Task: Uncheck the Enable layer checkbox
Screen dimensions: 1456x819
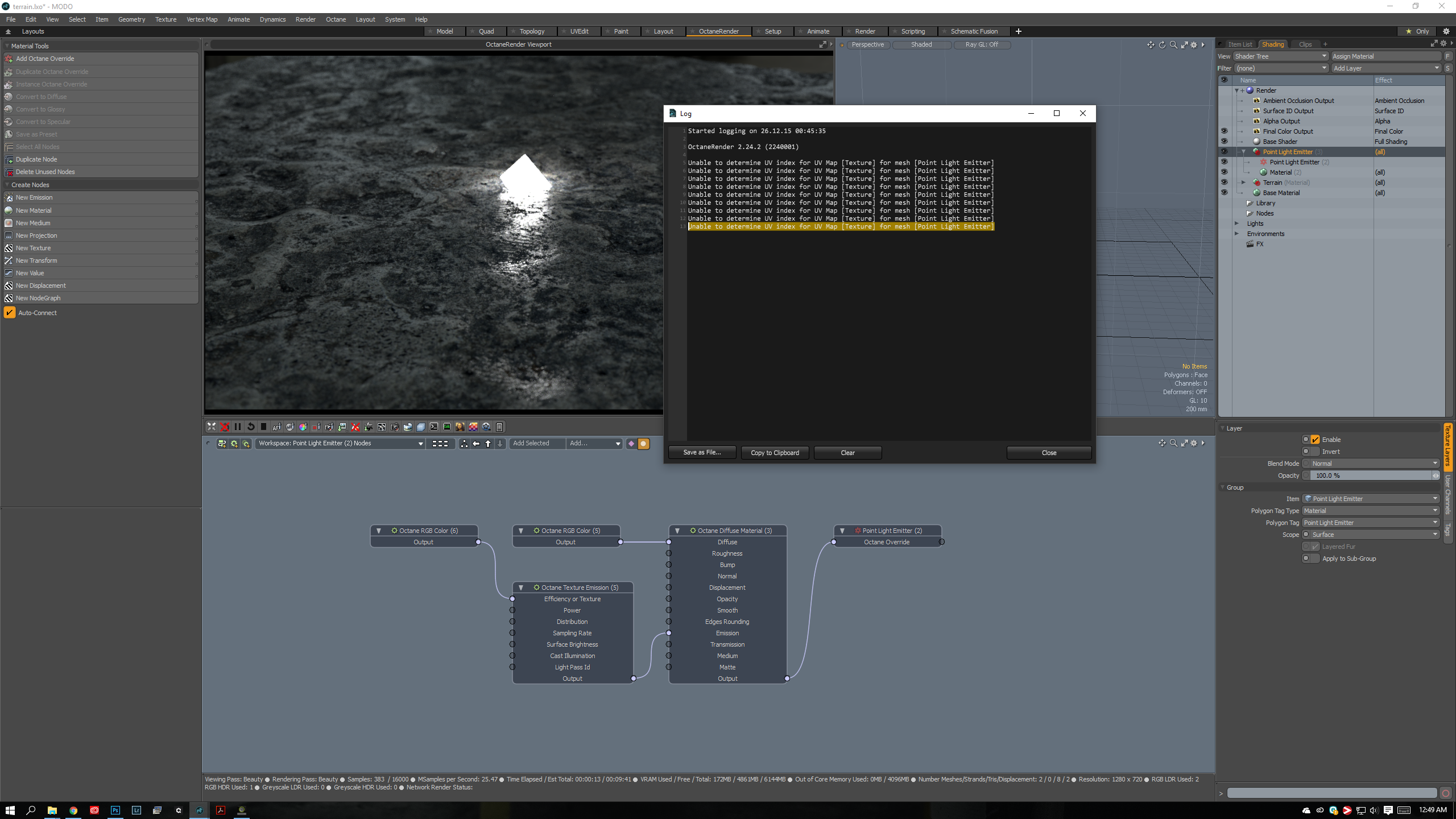Action: coord(1315,440)
